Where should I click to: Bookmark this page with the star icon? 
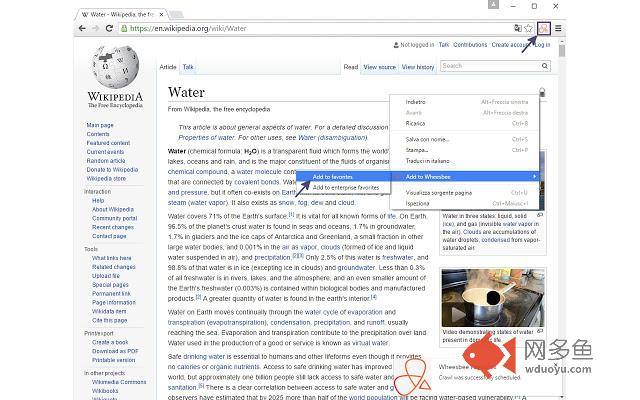[x=529, y=29]
